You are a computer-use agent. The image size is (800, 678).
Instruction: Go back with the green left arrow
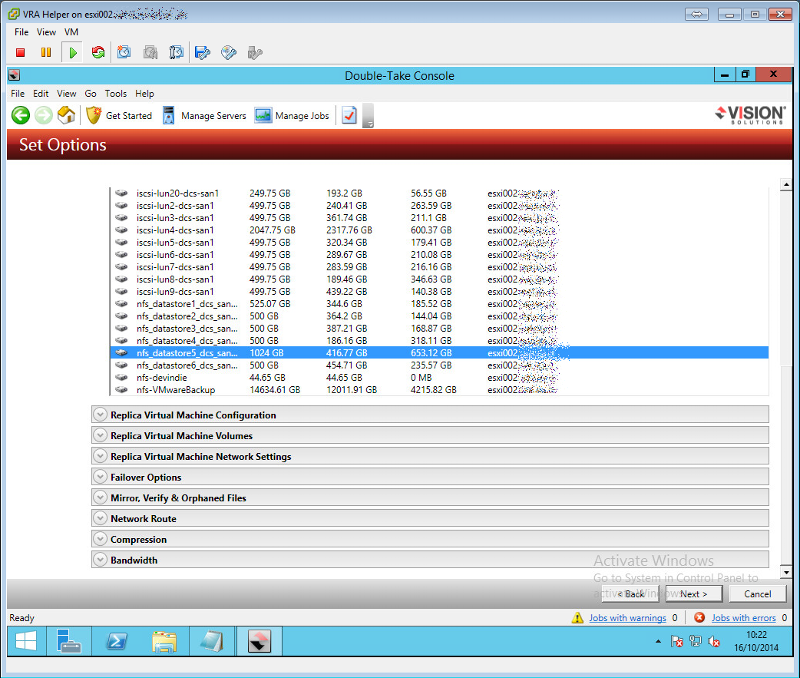coord(21,115)
